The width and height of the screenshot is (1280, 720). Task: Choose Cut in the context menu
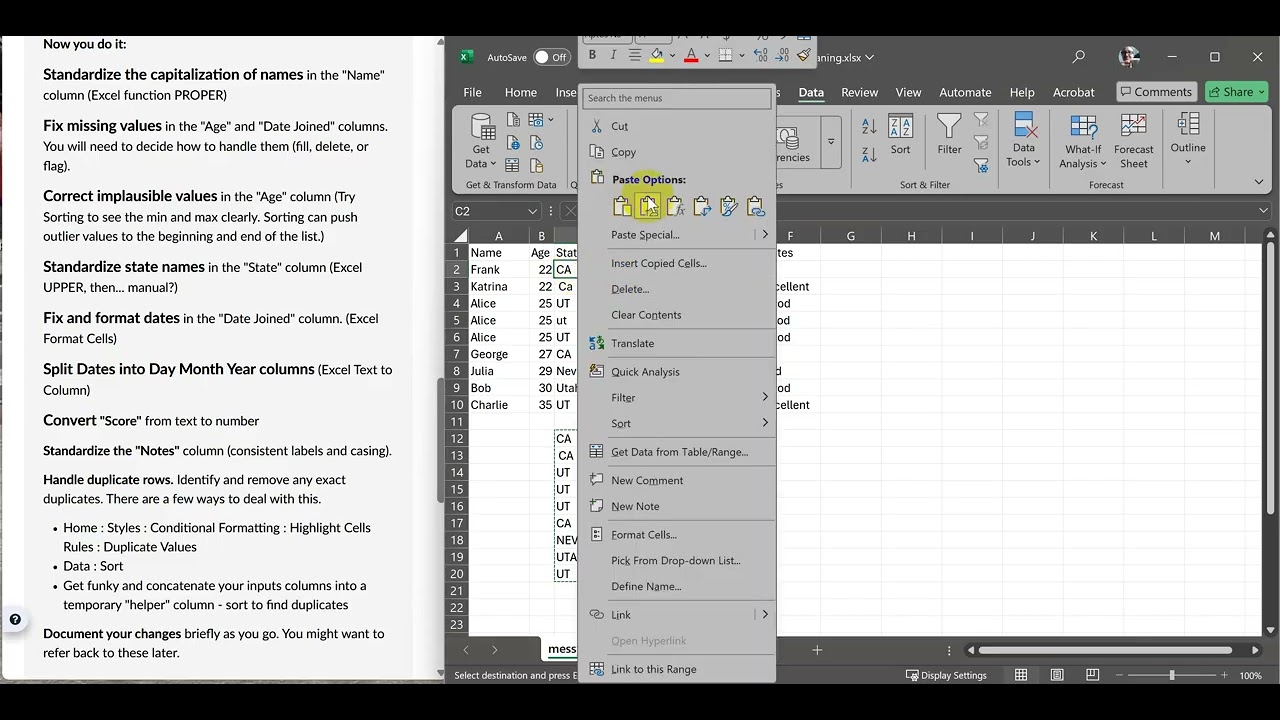click(x=677, y=126)
